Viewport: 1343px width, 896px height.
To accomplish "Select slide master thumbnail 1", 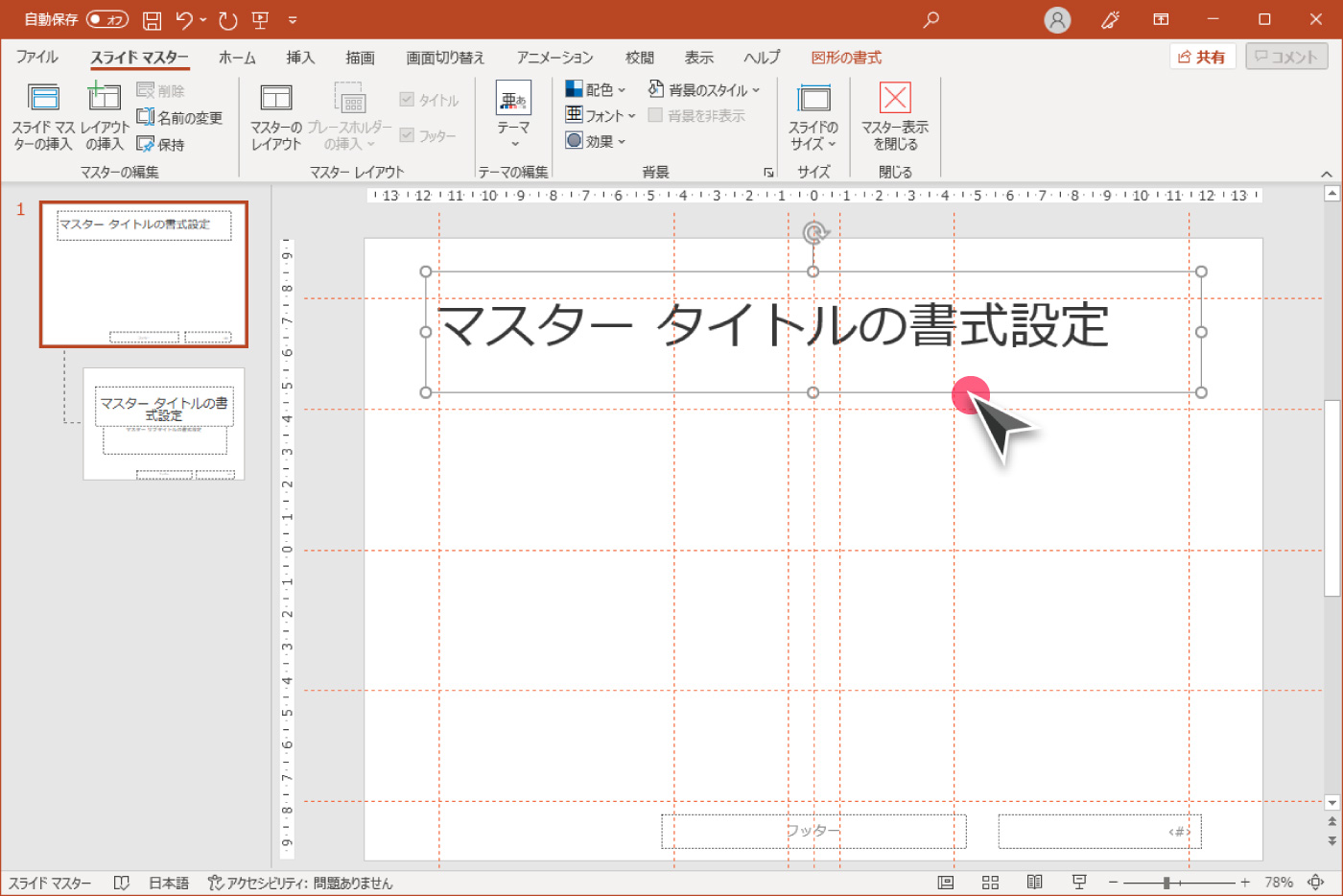I will (143, 274).
